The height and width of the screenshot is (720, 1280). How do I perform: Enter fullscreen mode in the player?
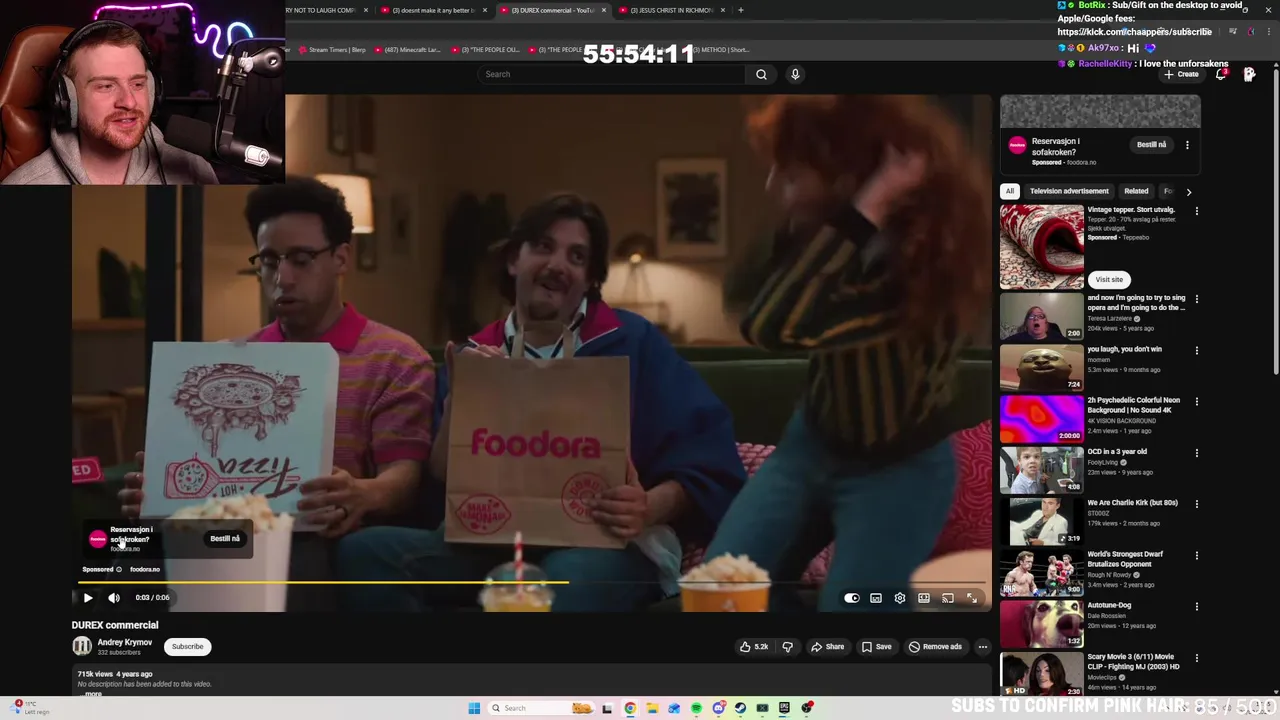pos(972,598)
